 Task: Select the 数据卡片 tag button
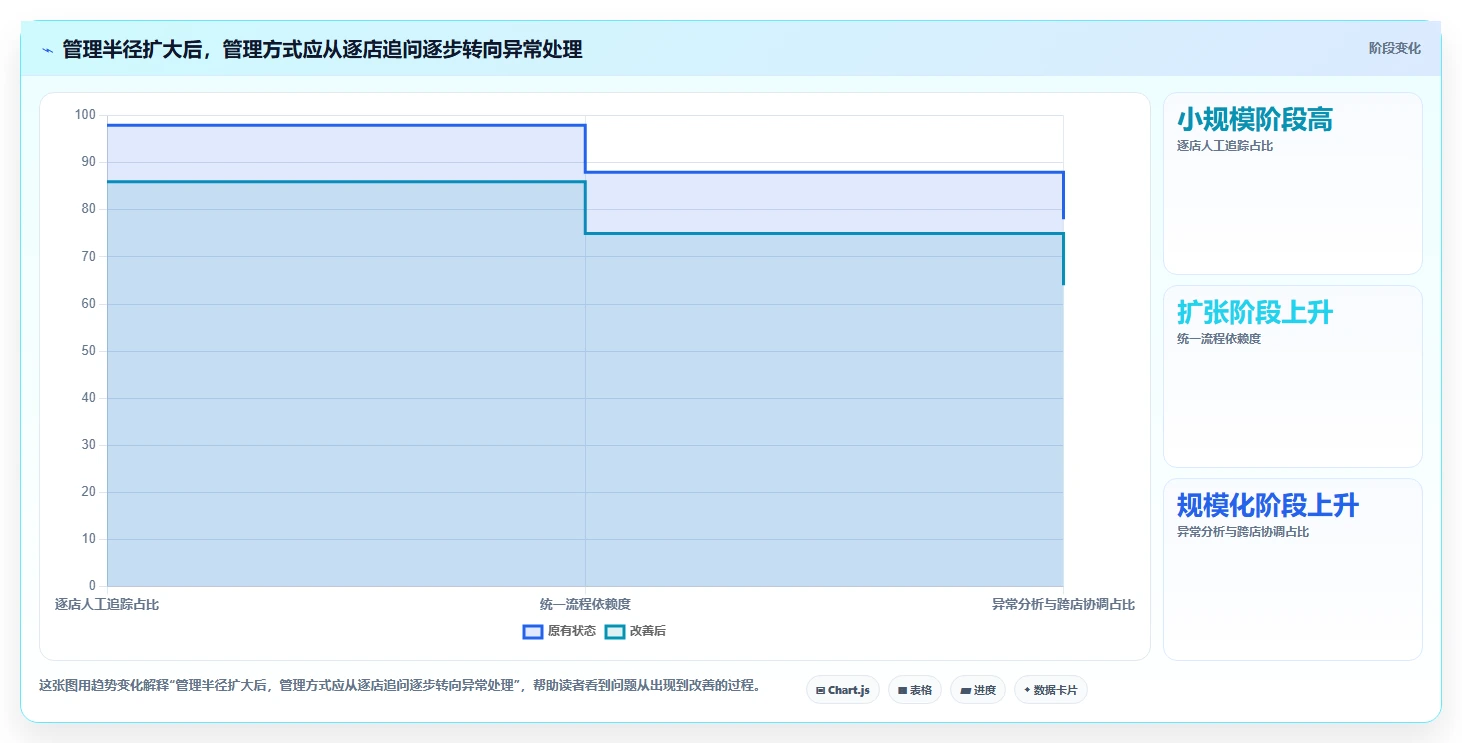[1051, 690]
